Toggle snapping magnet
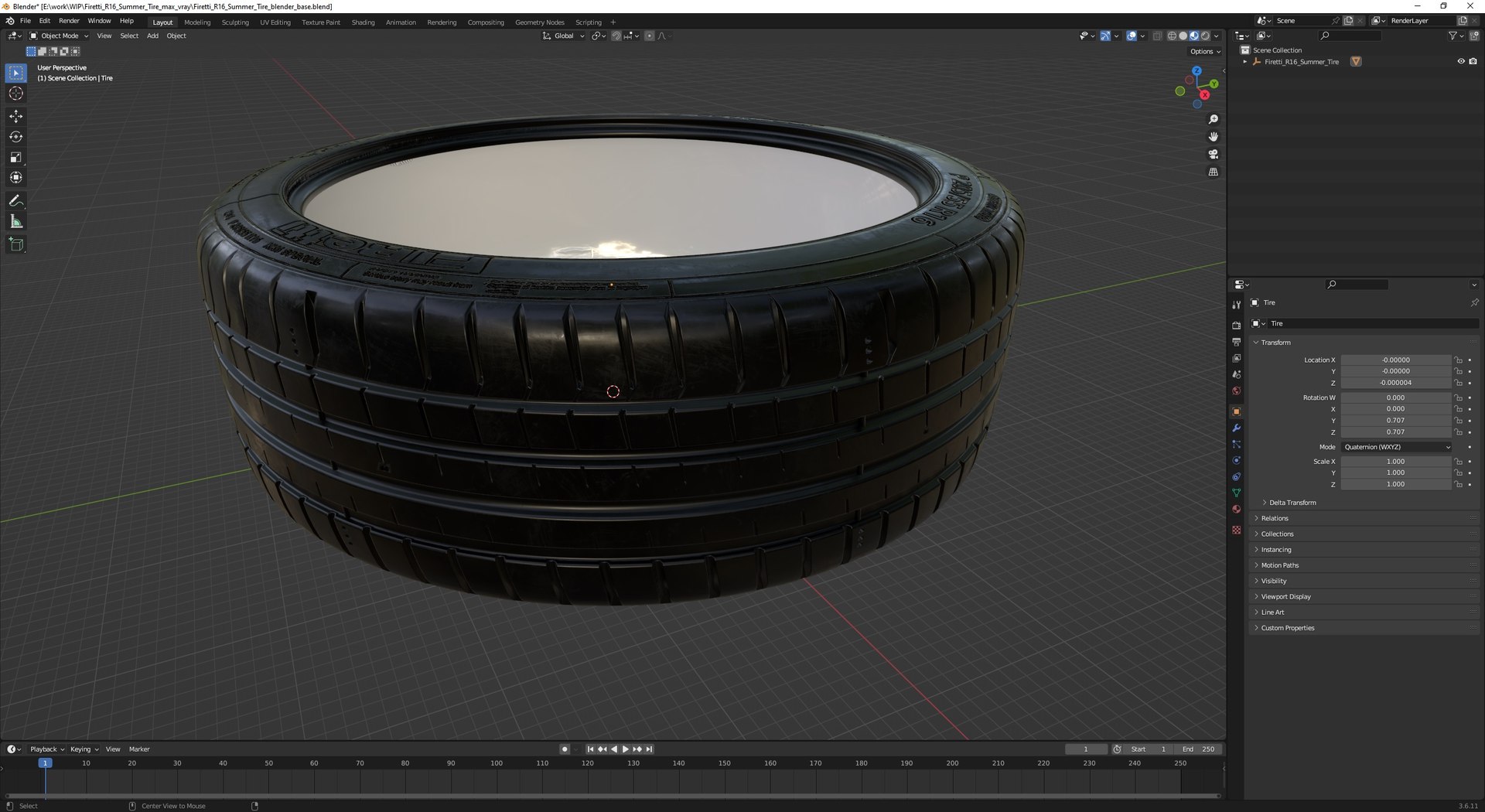Image resolution: width=1485 pixels, height=812 pixels. pyautogui.click(x=616, y=36)
